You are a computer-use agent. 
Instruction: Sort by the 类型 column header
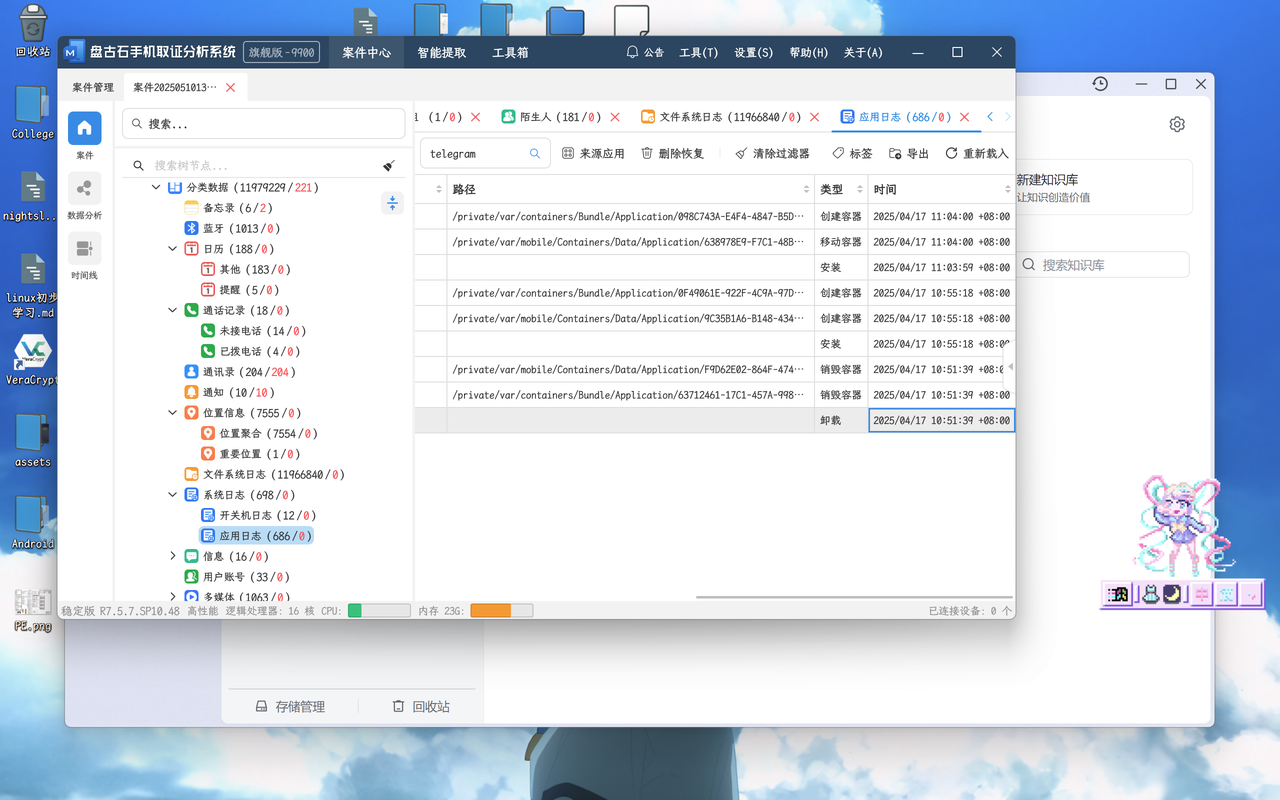(x=841, y=189)
